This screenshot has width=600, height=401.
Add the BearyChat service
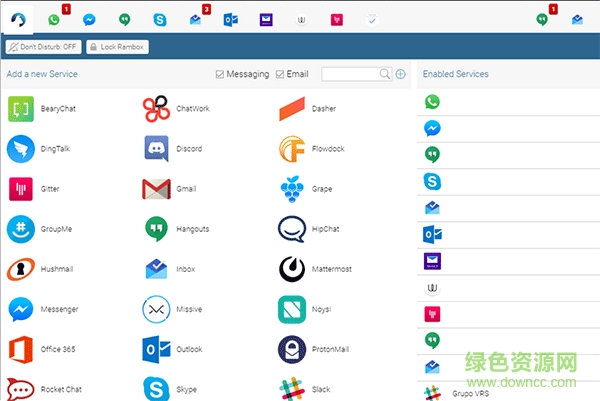pos(42,109)
